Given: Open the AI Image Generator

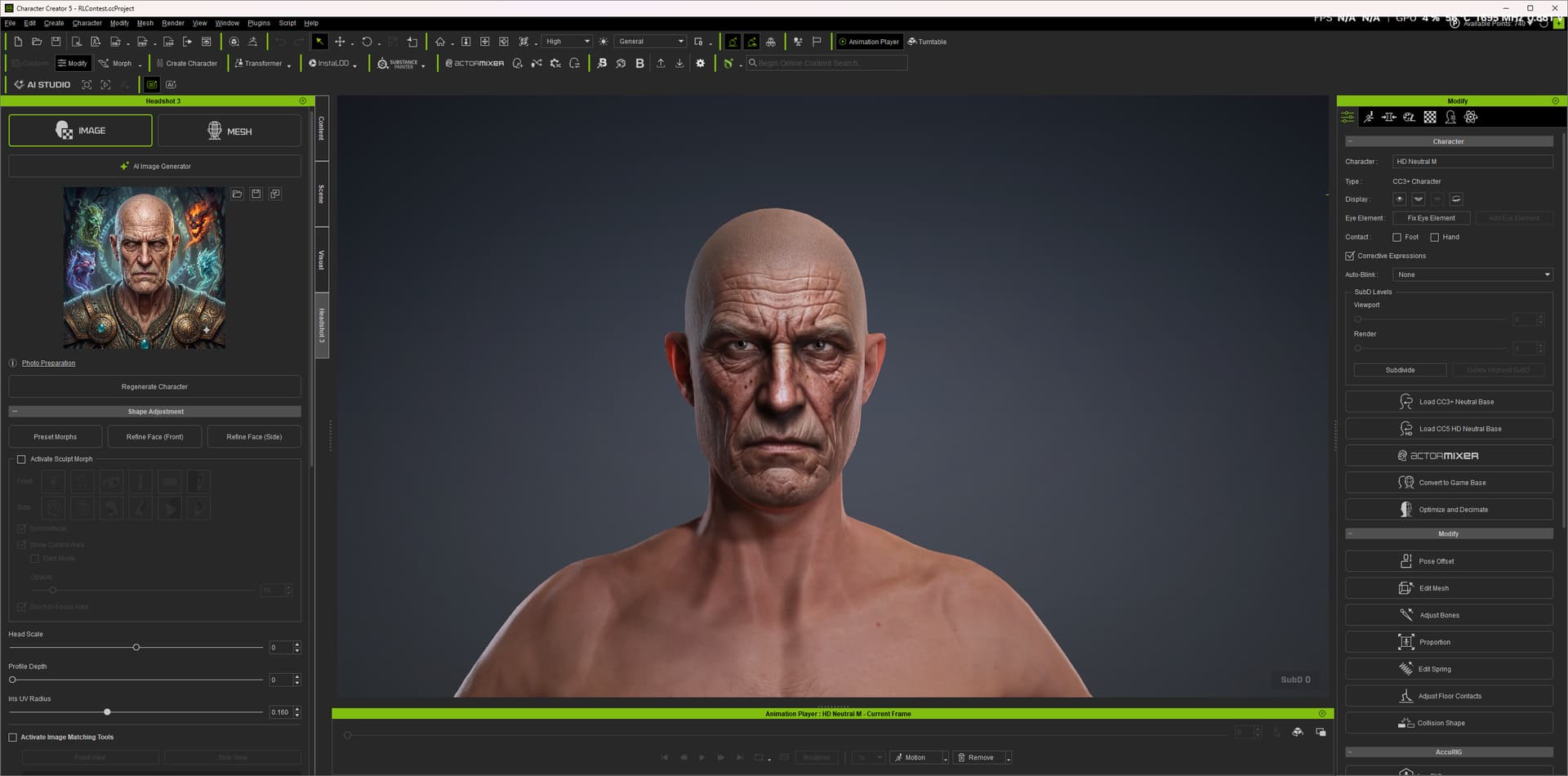Looking at the screenshot, I should tap(155, 166).
